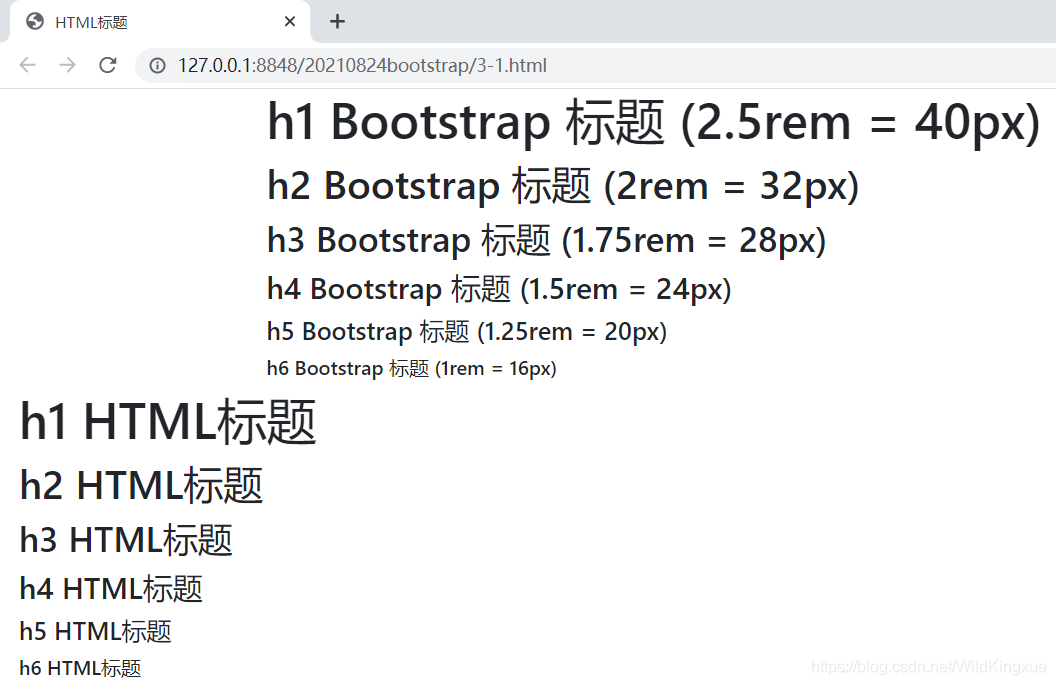Click the info circle beside the URL

157,65
